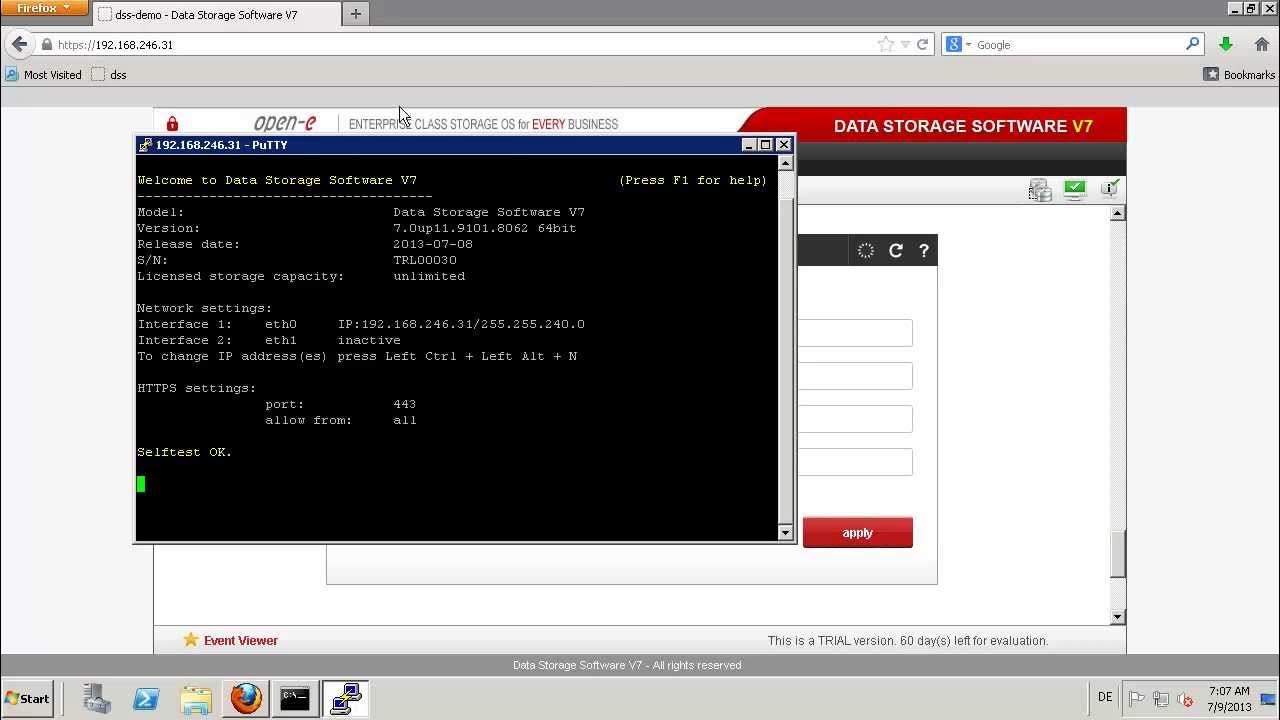Image resolution: width=1280 pixels, height=720 pixels.
Task: Click the DSS page scrollbar thumb
Action: [1118, 553]
